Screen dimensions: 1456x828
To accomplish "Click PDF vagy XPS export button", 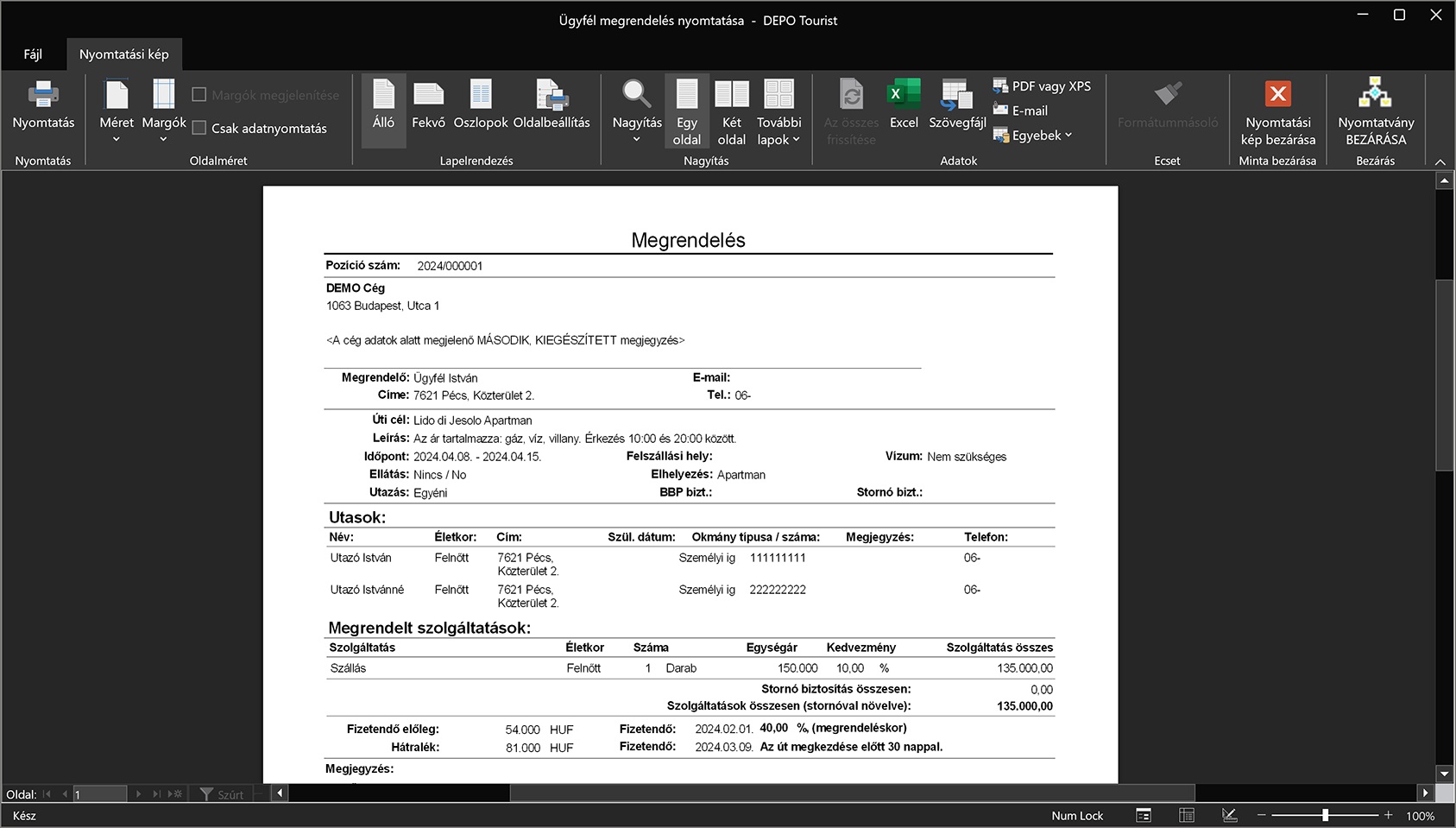I will click(1042, 86).
